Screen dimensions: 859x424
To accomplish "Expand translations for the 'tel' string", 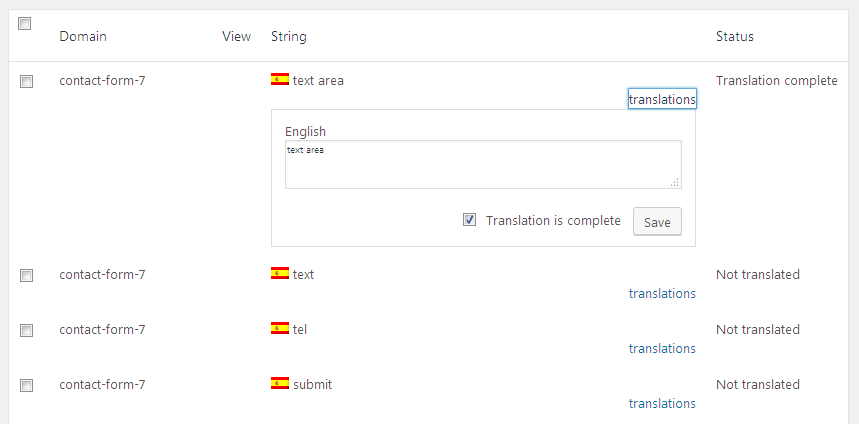I will pos(662,348).
